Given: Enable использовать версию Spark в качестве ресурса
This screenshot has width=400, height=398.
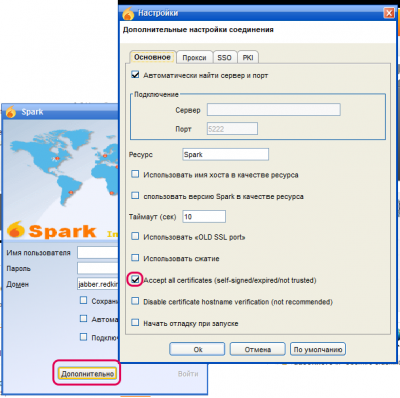Looking at the screenshot, I should click(x=135, y=195).
